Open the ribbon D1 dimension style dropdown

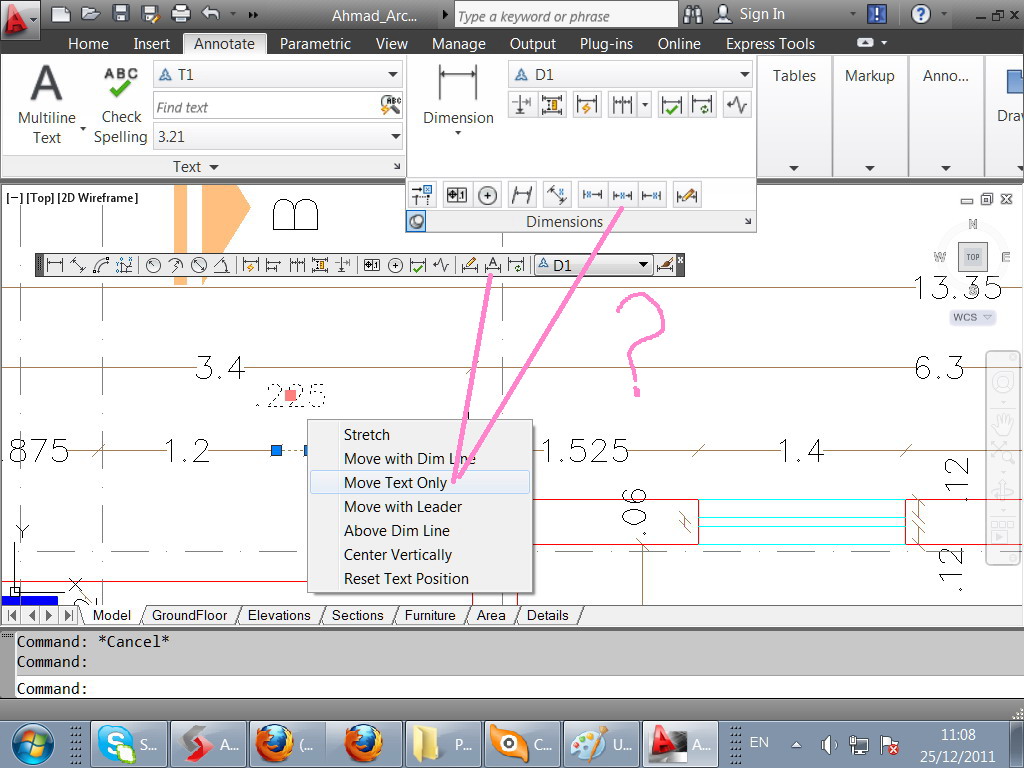[744, 74]
